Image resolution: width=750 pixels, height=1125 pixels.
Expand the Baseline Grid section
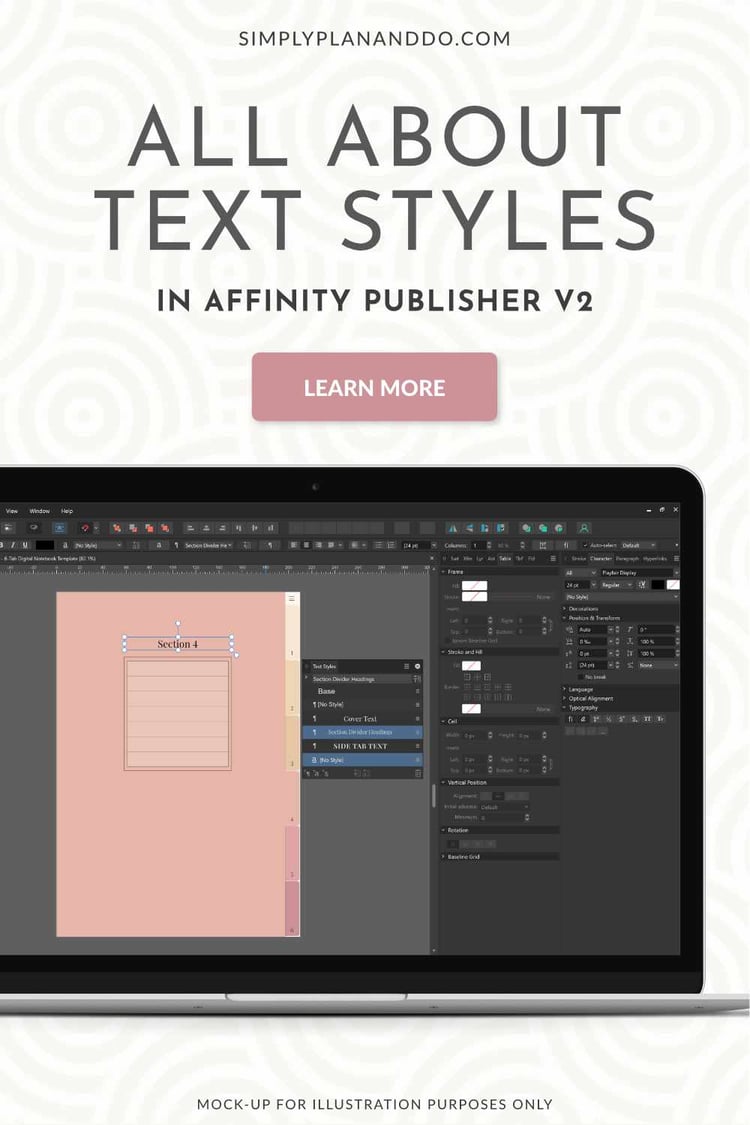pyautogui.click(x=444, y=857)
